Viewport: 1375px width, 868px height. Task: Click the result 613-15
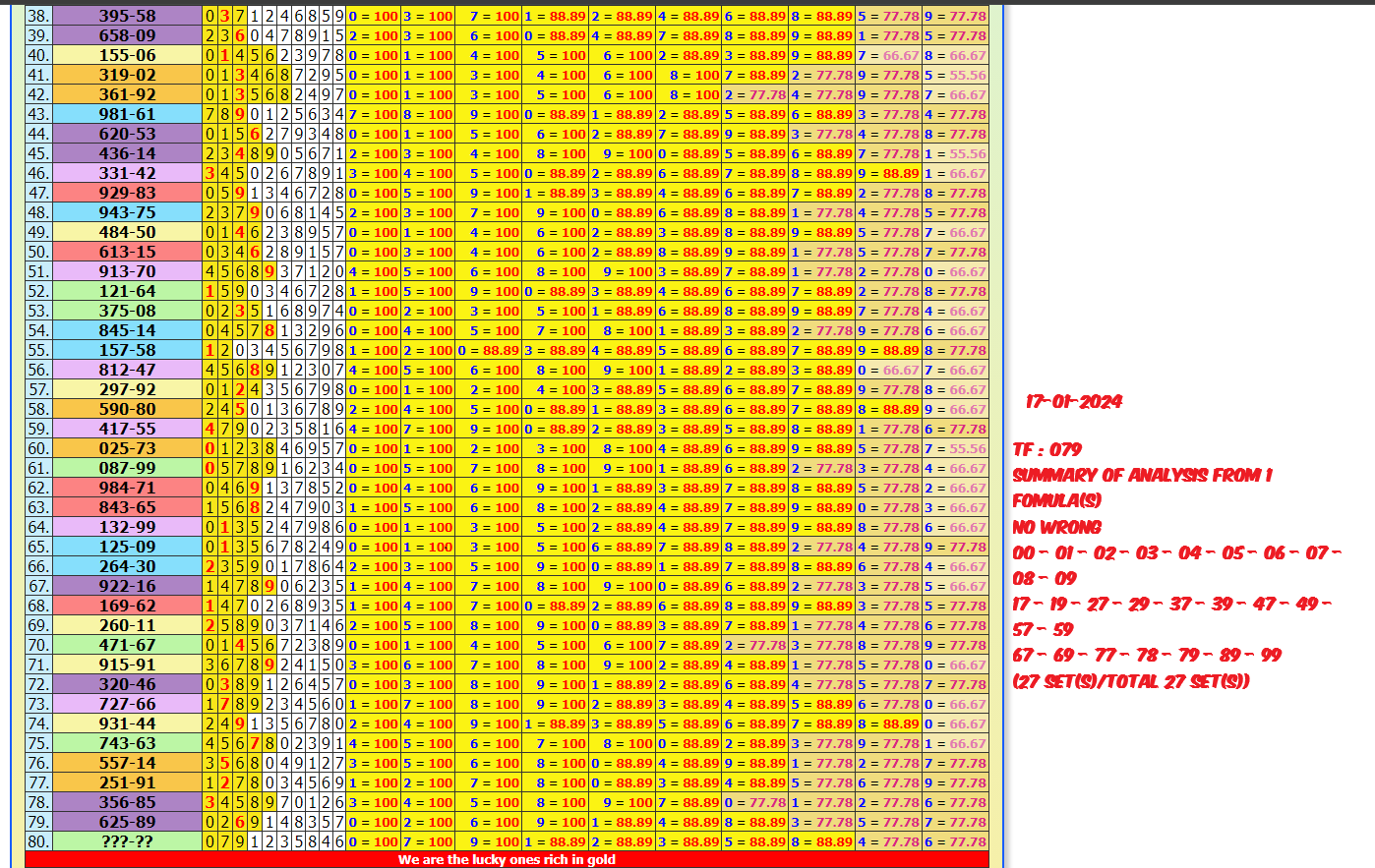click(127, 252)
